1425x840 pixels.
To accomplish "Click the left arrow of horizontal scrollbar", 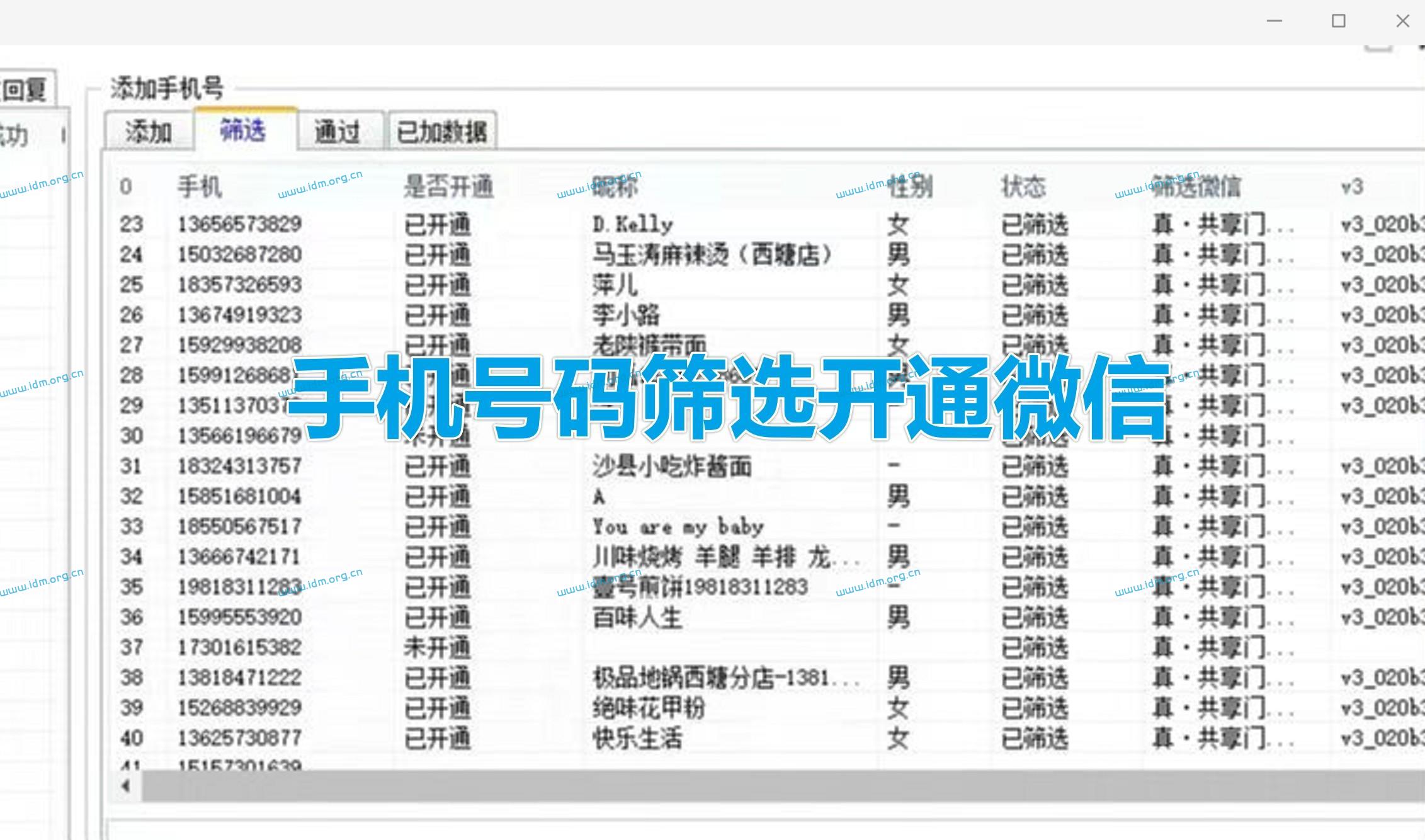I will coord(126,786).
